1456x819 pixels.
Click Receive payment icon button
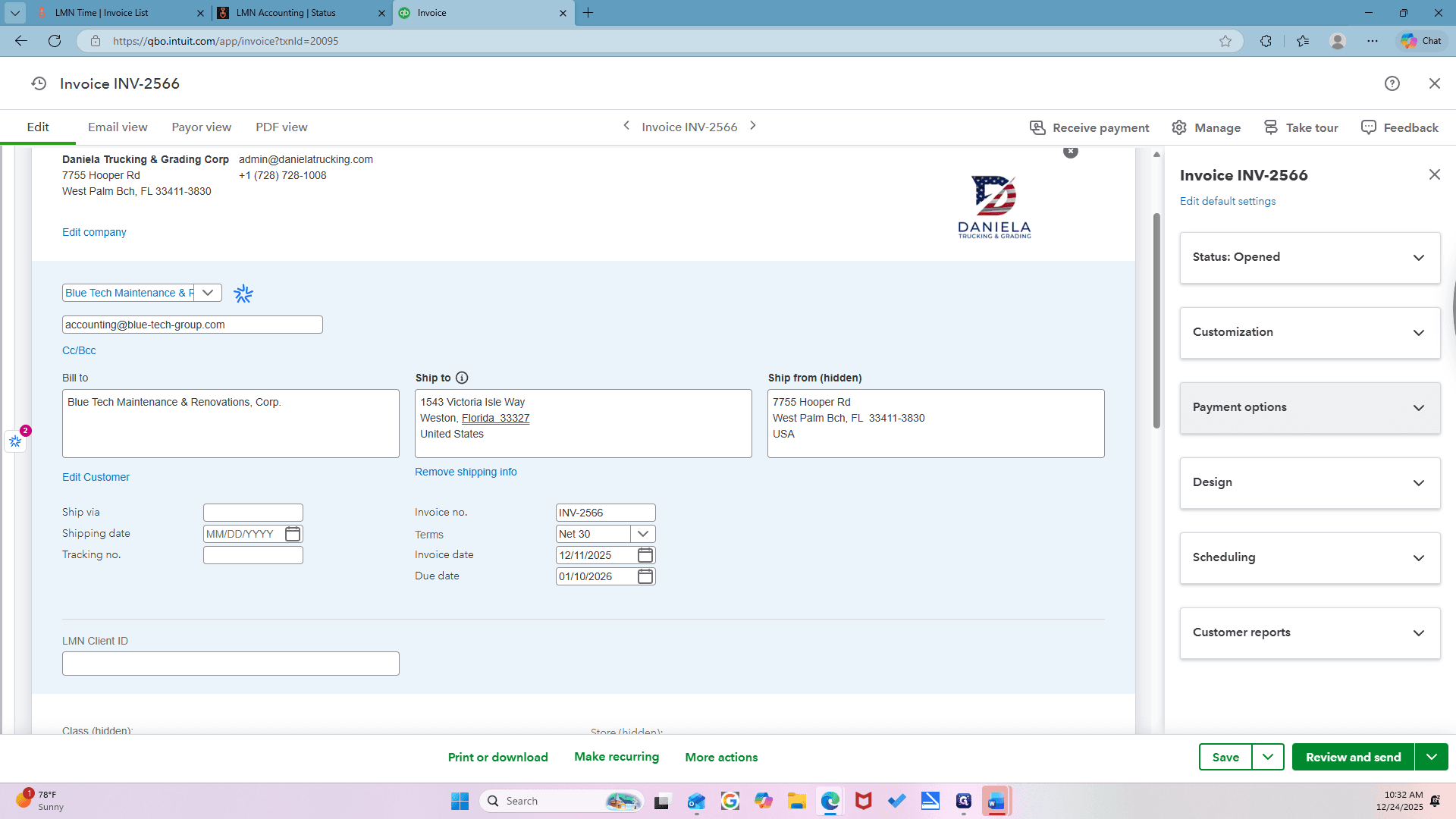point(1089,127)
